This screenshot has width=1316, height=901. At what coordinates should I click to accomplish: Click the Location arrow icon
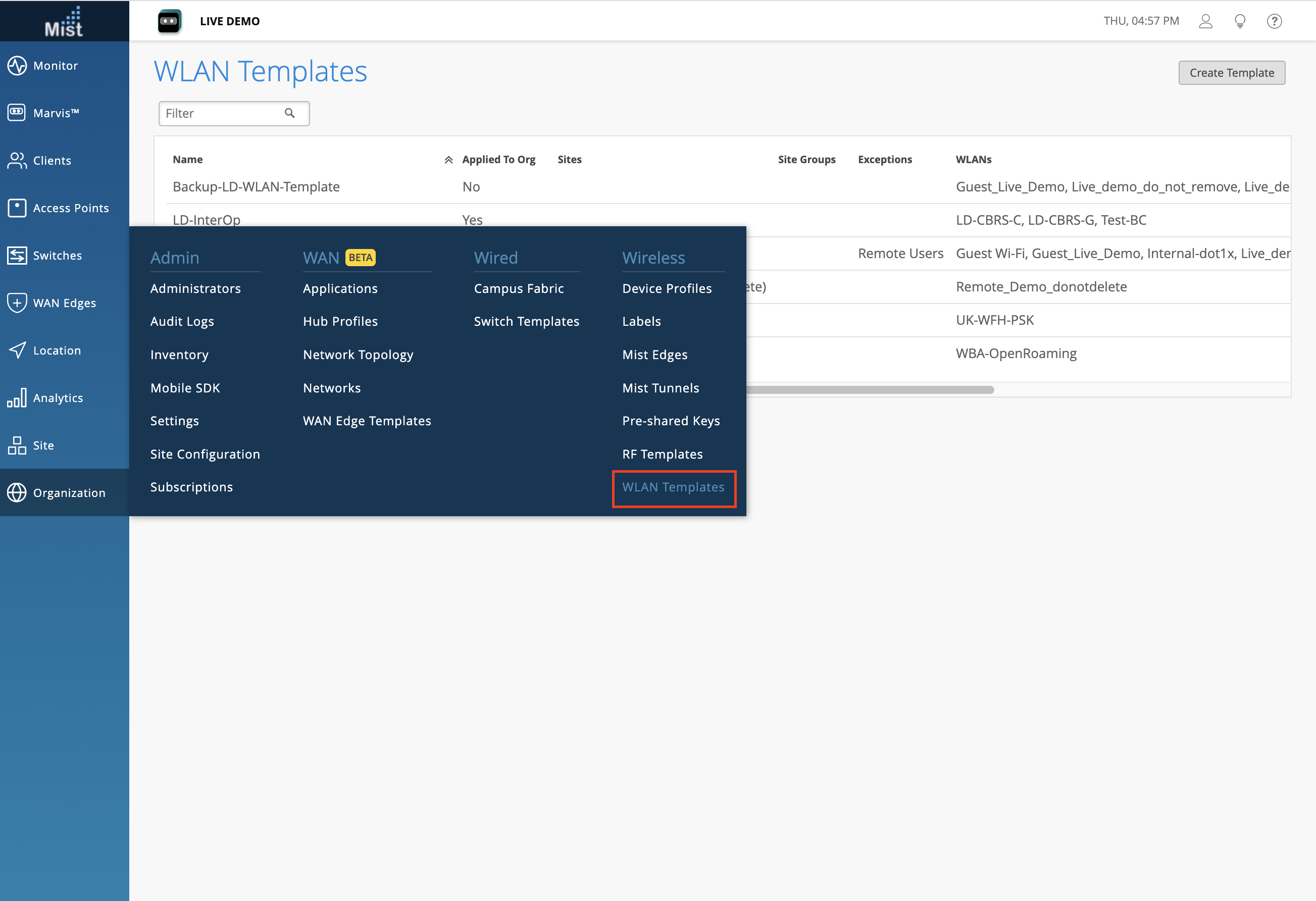17,350
